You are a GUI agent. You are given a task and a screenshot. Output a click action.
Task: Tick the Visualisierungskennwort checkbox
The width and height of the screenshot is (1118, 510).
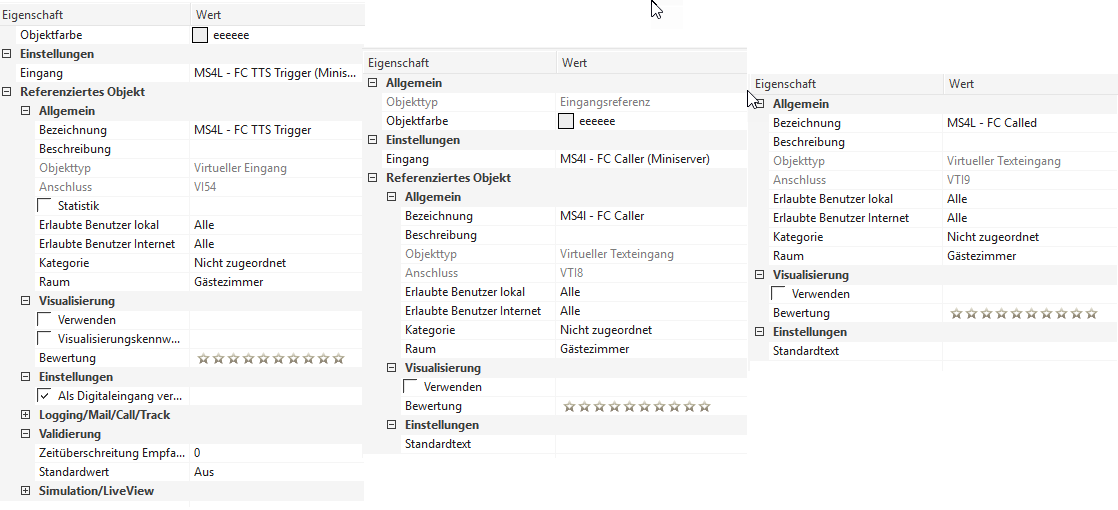coord(45,339)
